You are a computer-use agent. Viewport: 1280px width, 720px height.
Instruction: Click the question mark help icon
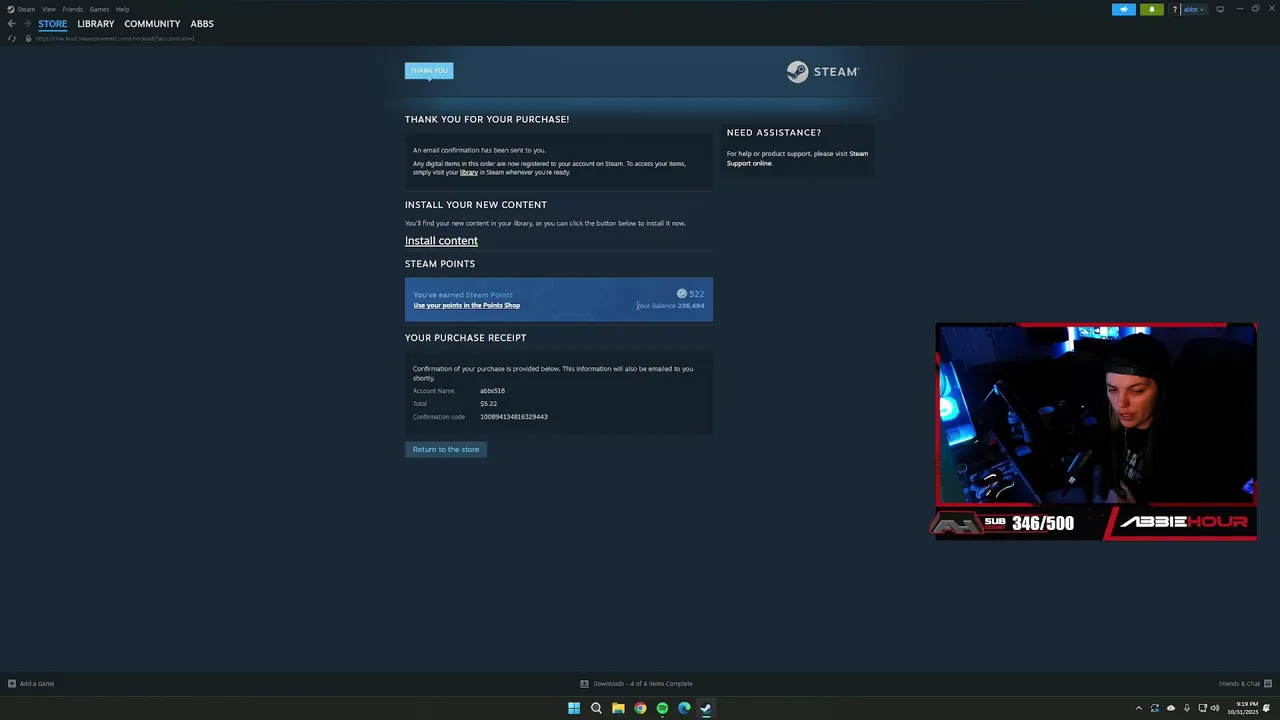pyautogui.click(x=1175, y=9)
